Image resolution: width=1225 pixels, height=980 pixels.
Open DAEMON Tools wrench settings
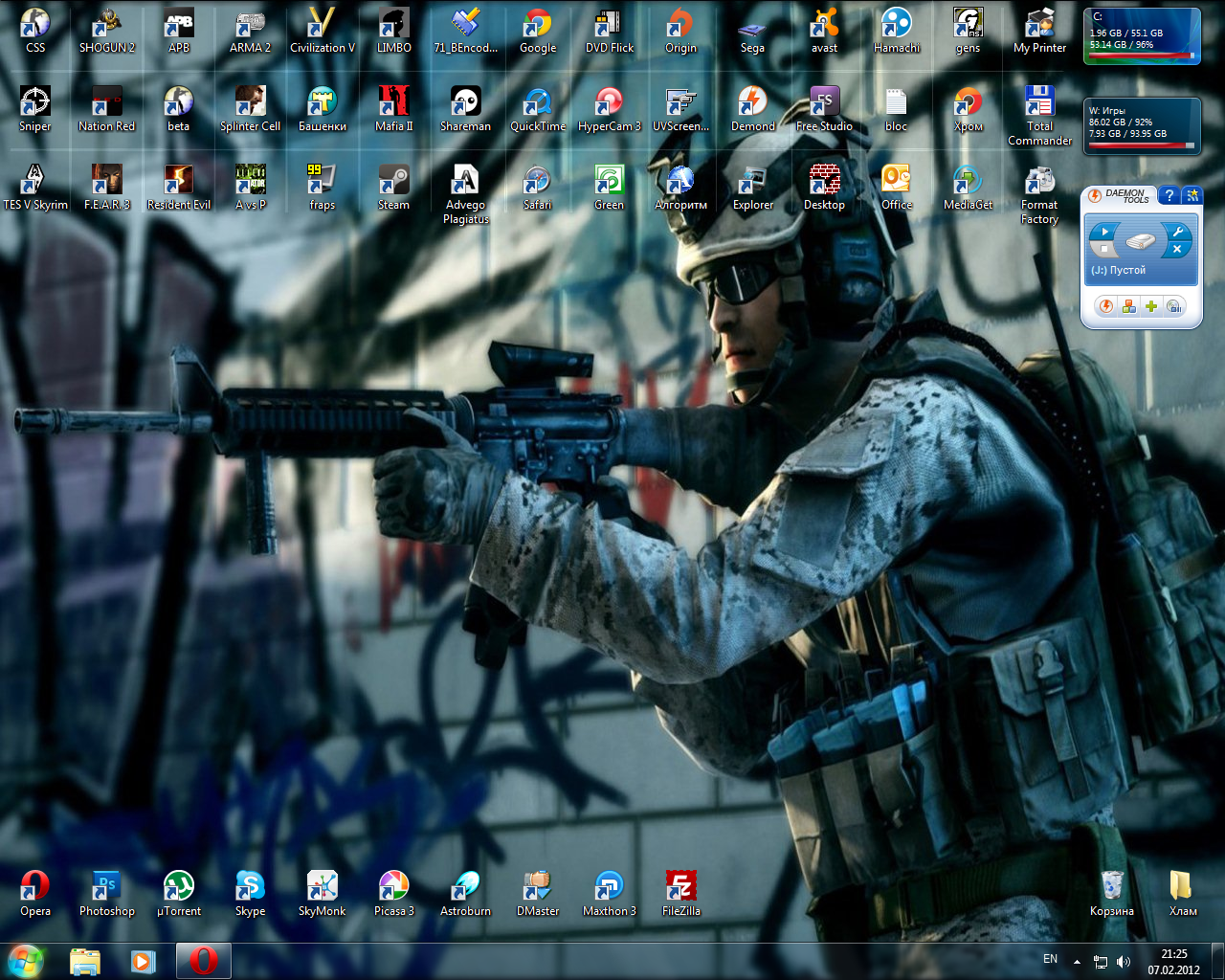click(x=1178, y=231)
